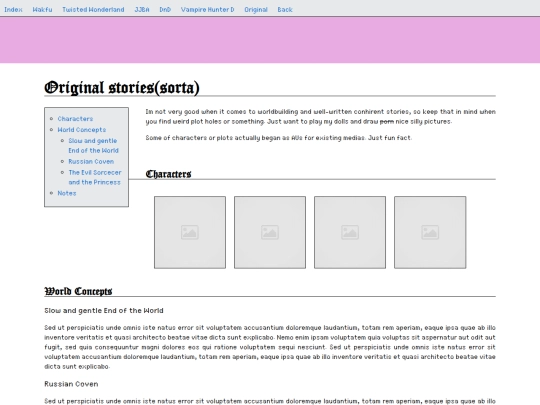The image size is (540, 405).
Task: Open the first character image placeholder
Action: [x=190, y=232]
